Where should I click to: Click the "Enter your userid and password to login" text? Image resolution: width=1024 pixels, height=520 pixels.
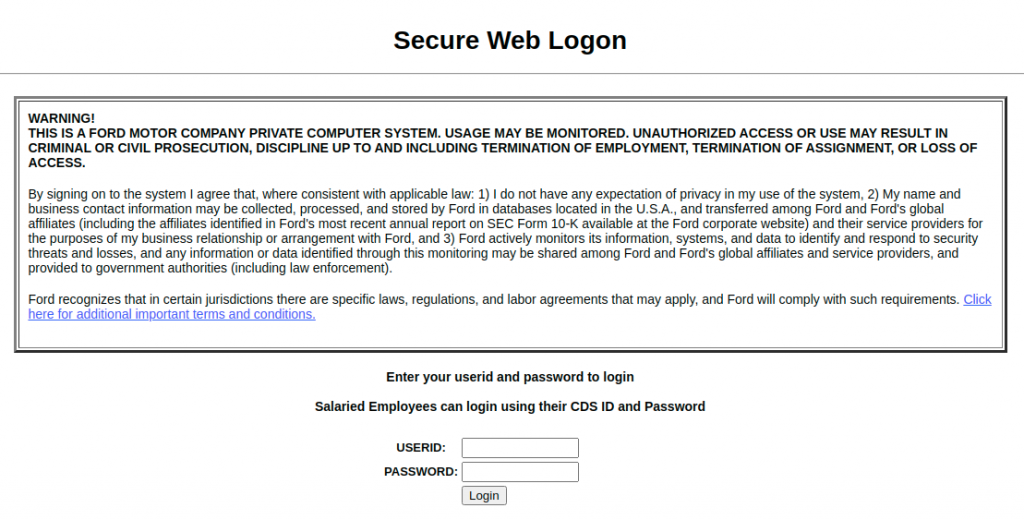510,377
